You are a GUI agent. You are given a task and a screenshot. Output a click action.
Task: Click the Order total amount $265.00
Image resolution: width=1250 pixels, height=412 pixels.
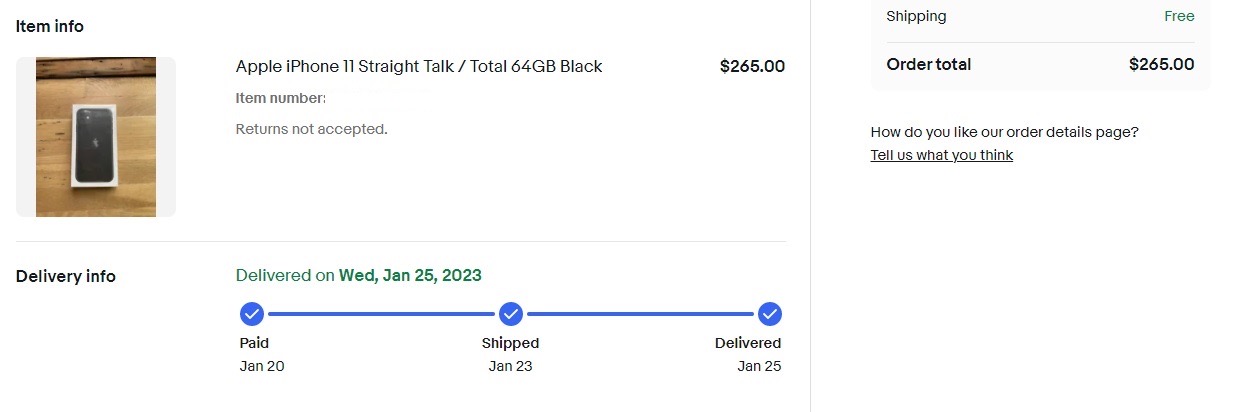(x=1161, y=64)
